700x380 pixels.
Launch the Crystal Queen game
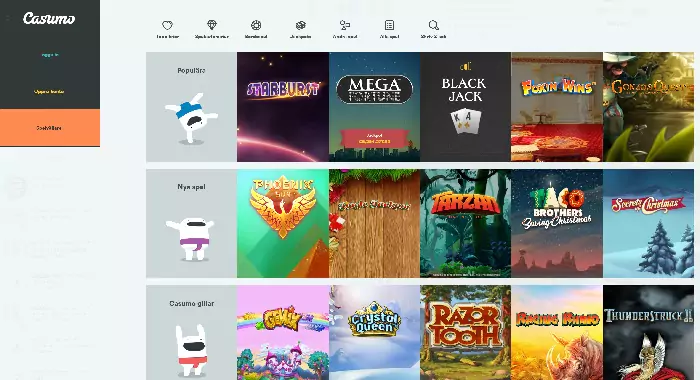(375, 333)
